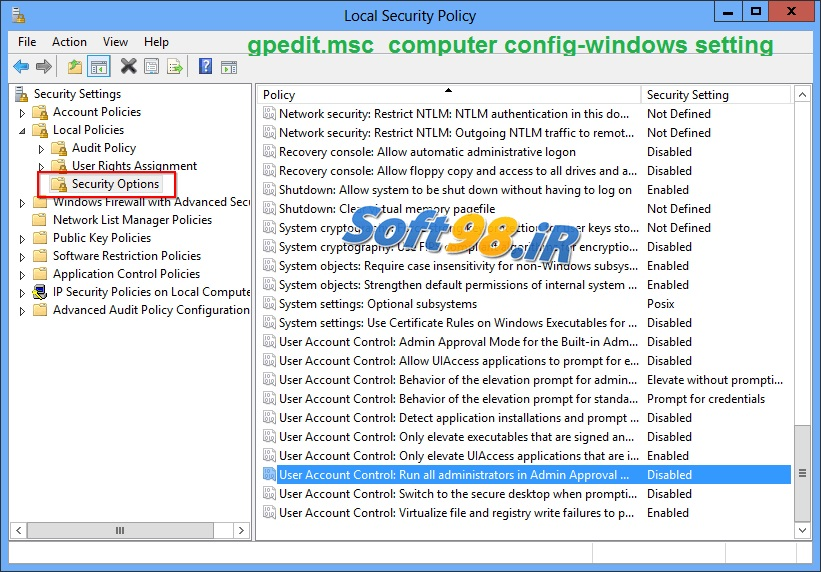The width and height of the screenshot is (821, 572).
Task: Click the Delete (X) toolbar icon
Action: tap(128, 67)
